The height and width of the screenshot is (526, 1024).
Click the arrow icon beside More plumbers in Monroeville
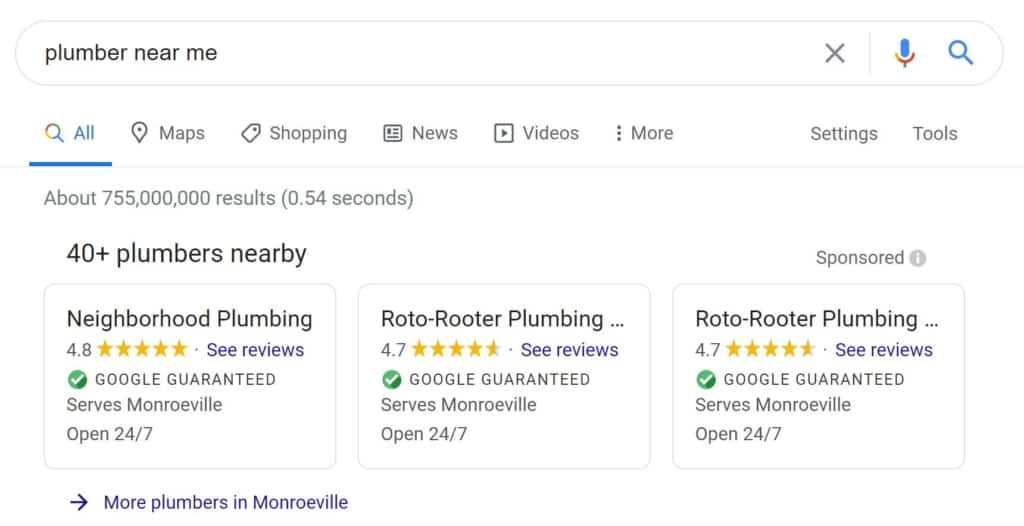[79, 502]
